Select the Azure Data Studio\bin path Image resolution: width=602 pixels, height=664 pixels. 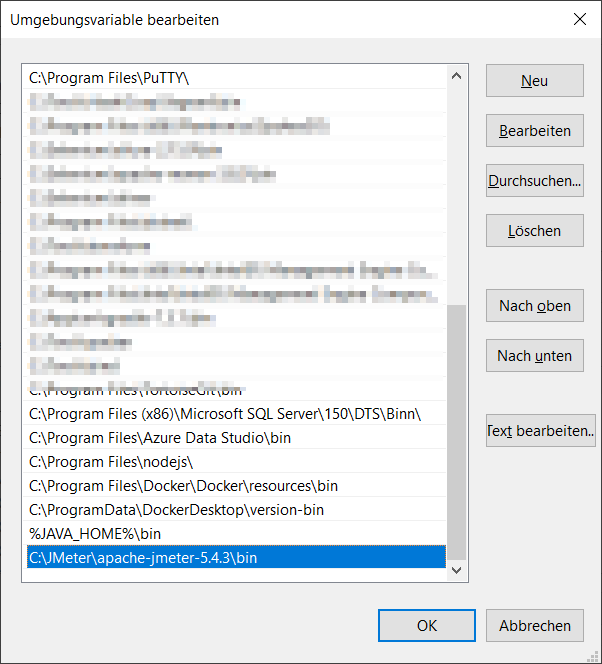click(x=160, y=437)
